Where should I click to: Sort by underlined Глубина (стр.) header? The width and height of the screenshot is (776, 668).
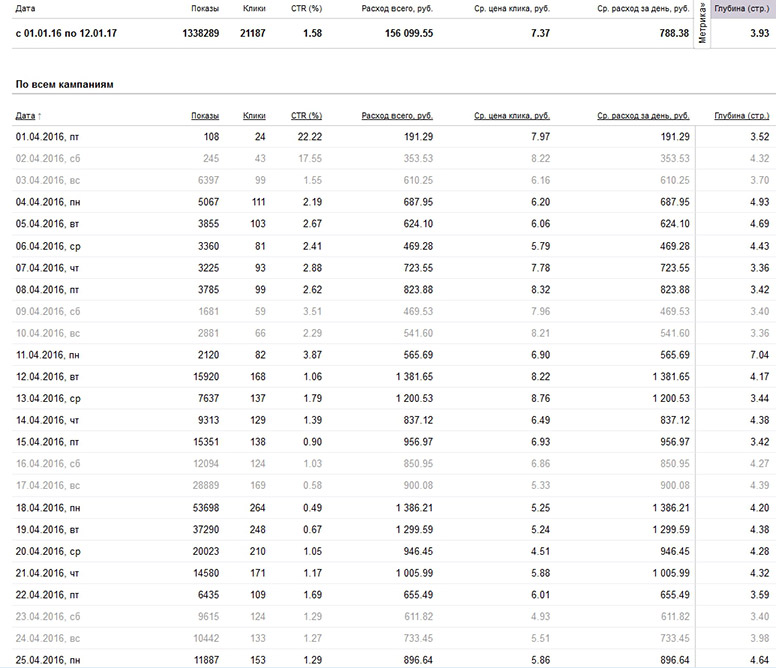pyautogui.click(x=739, y=116)
